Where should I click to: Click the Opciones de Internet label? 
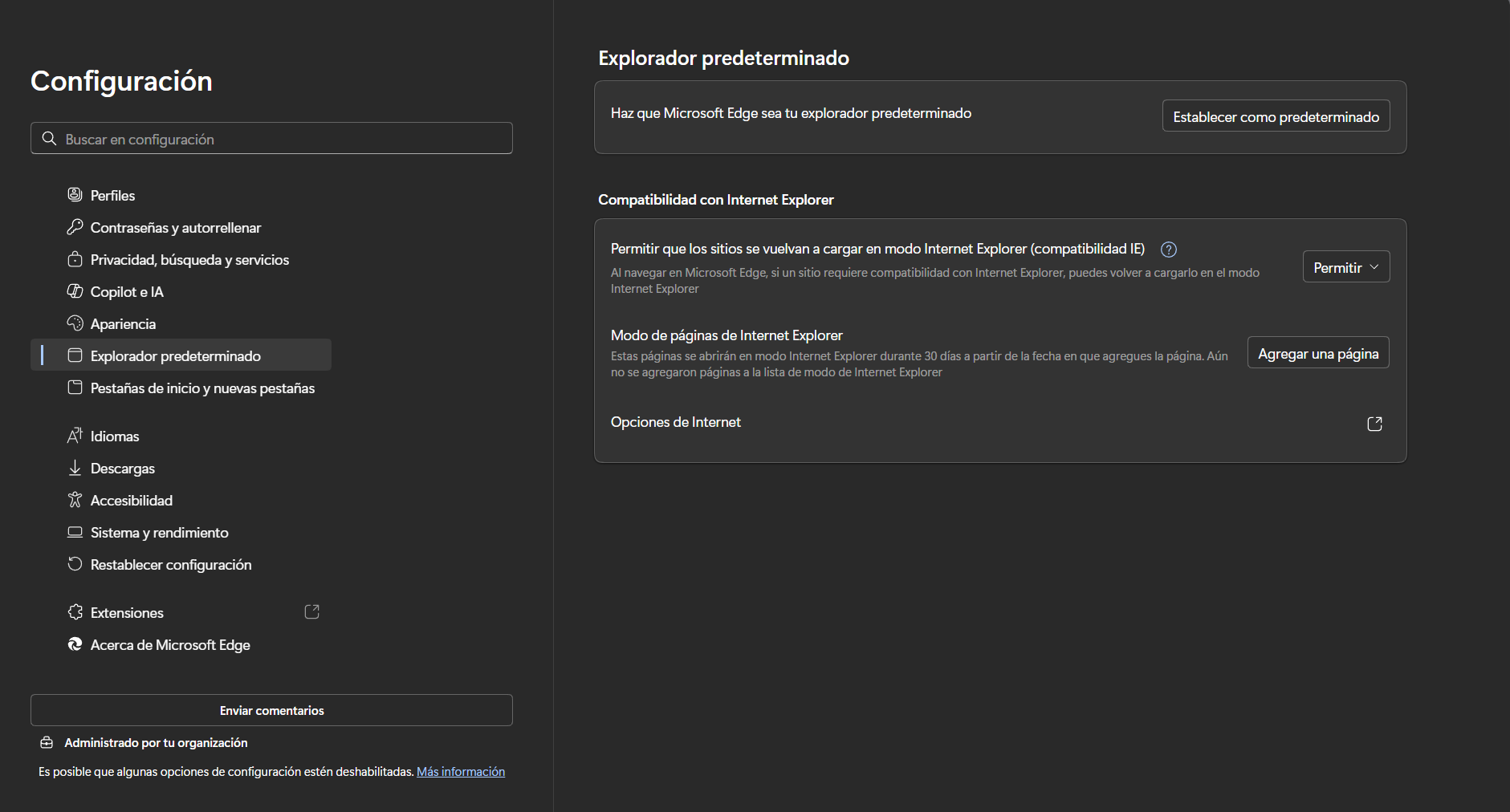click(675, 422)
